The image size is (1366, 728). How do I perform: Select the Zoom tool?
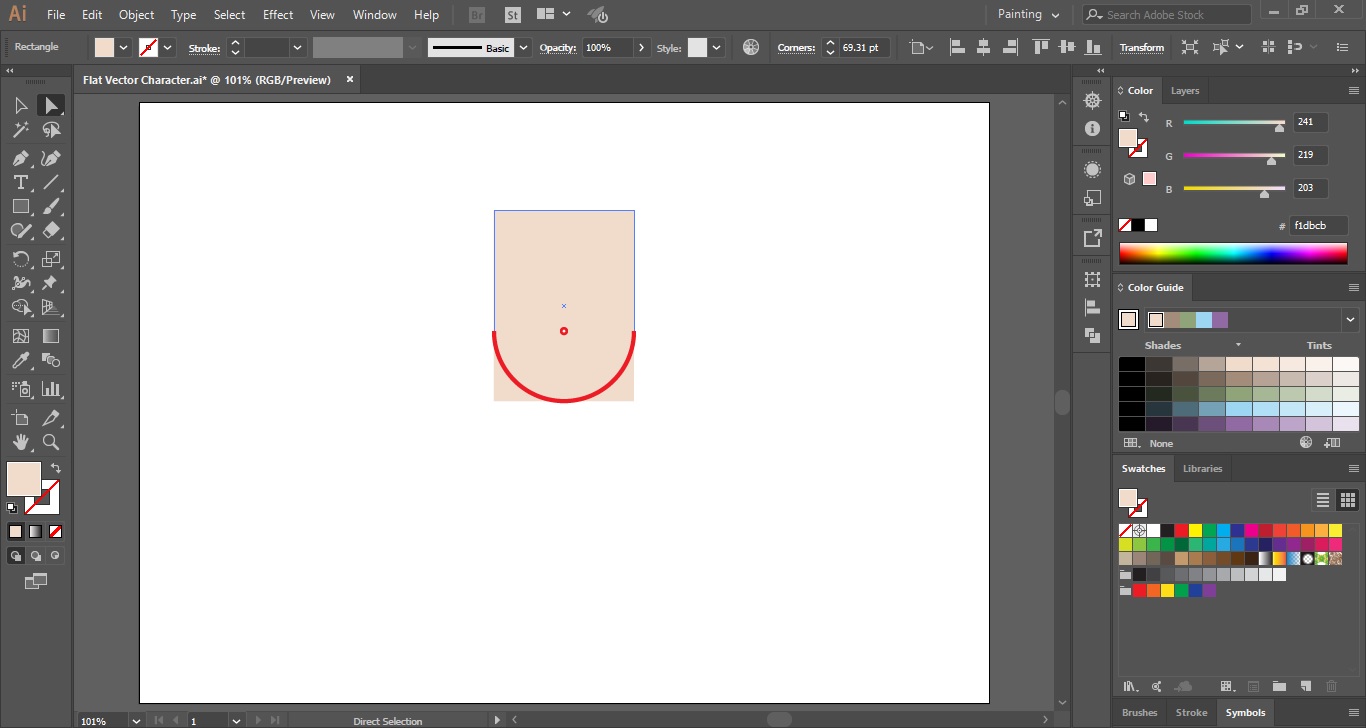pyautogui.click(x=50, y=442)
